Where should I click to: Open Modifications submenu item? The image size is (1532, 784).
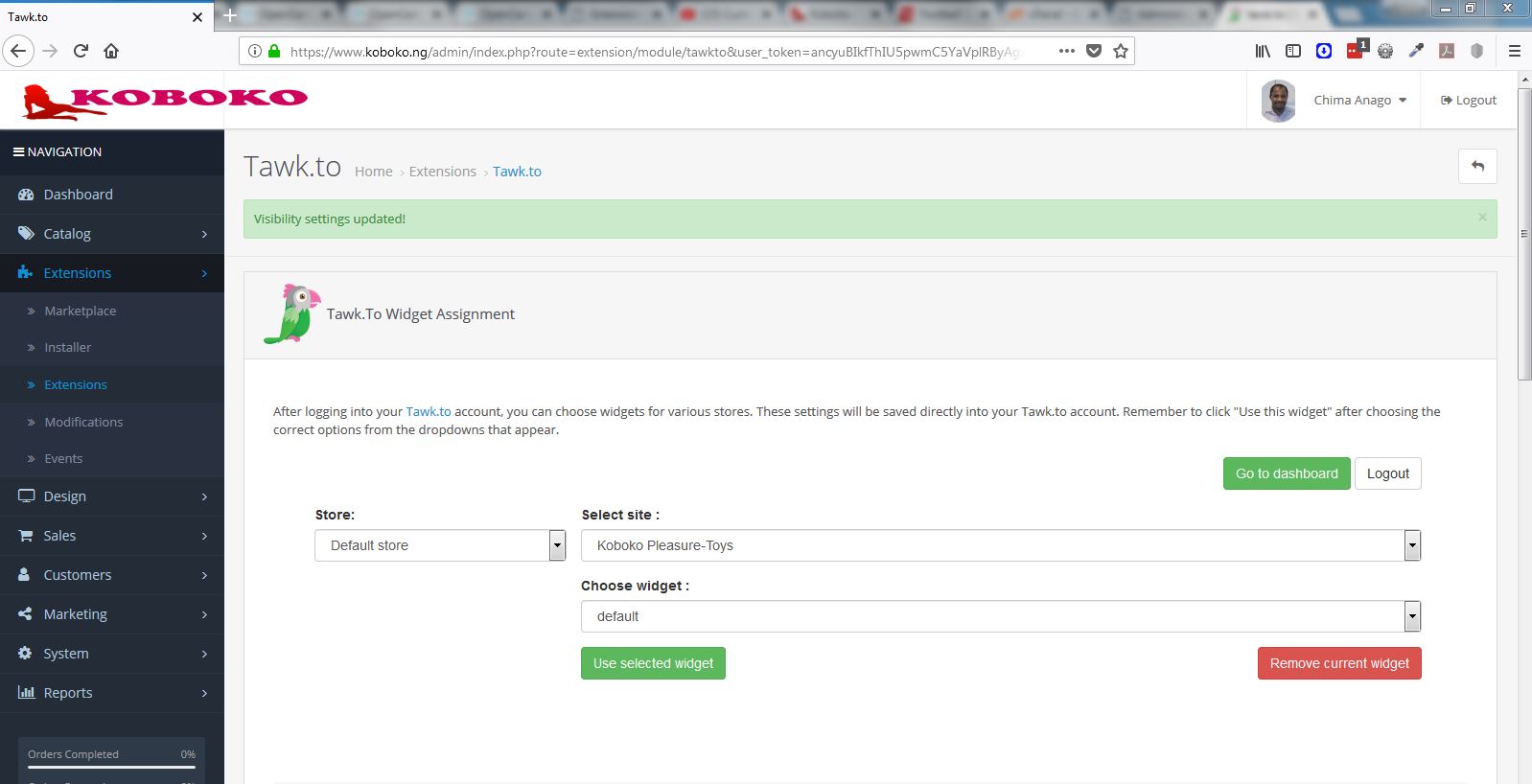pyautogui.click(x=112, y=422)
